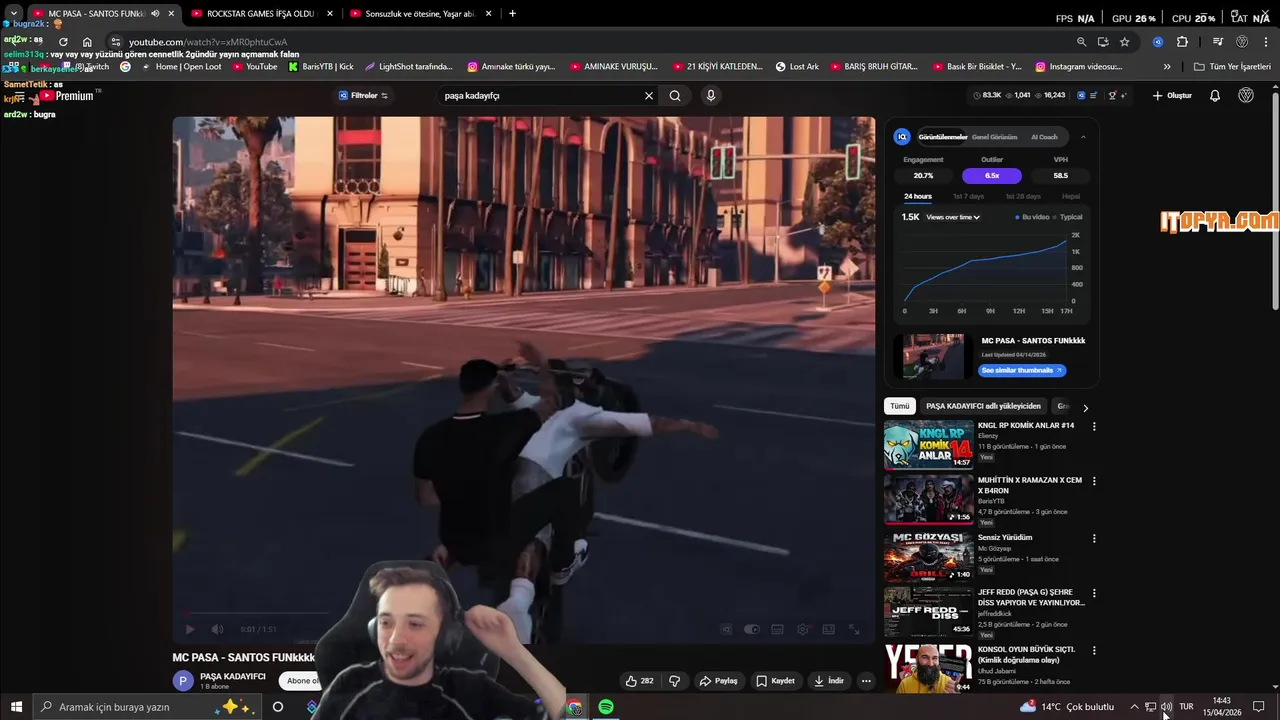Select the Genel Görünüm tab

click(x=994, y=137)
